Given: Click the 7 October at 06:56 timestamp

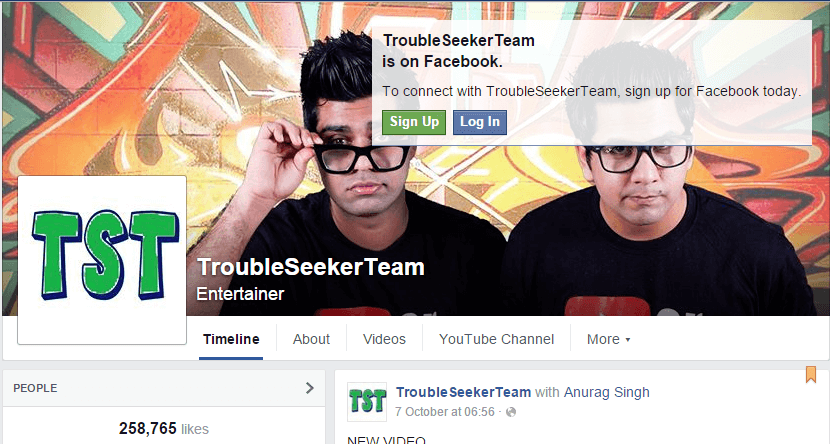Looking at the screenshot, I should (x=445, y=412).
